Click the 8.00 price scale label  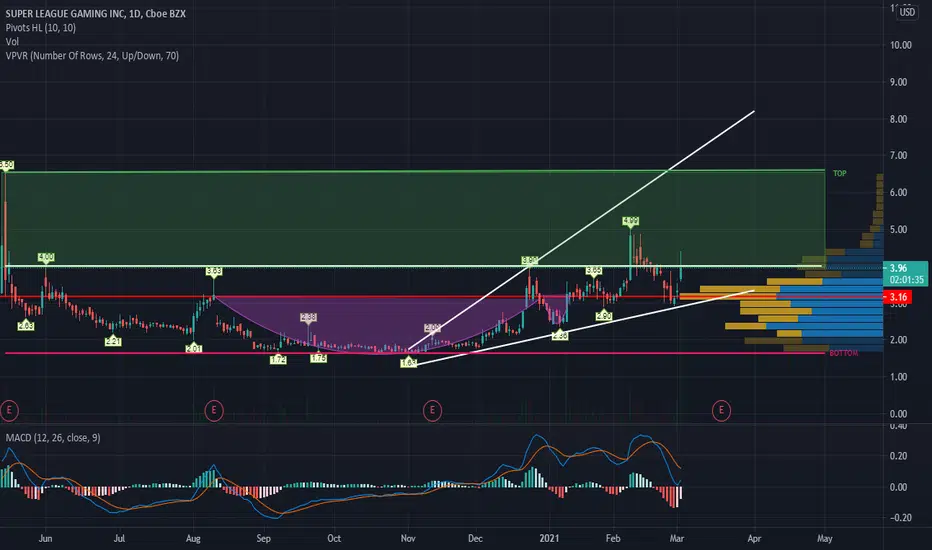click(x=898, y=119)
